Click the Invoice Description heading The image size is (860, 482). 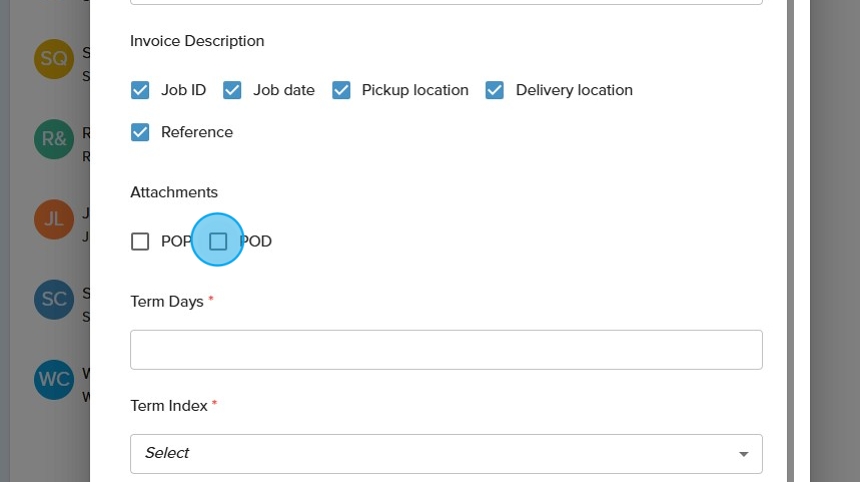point(197,41)
